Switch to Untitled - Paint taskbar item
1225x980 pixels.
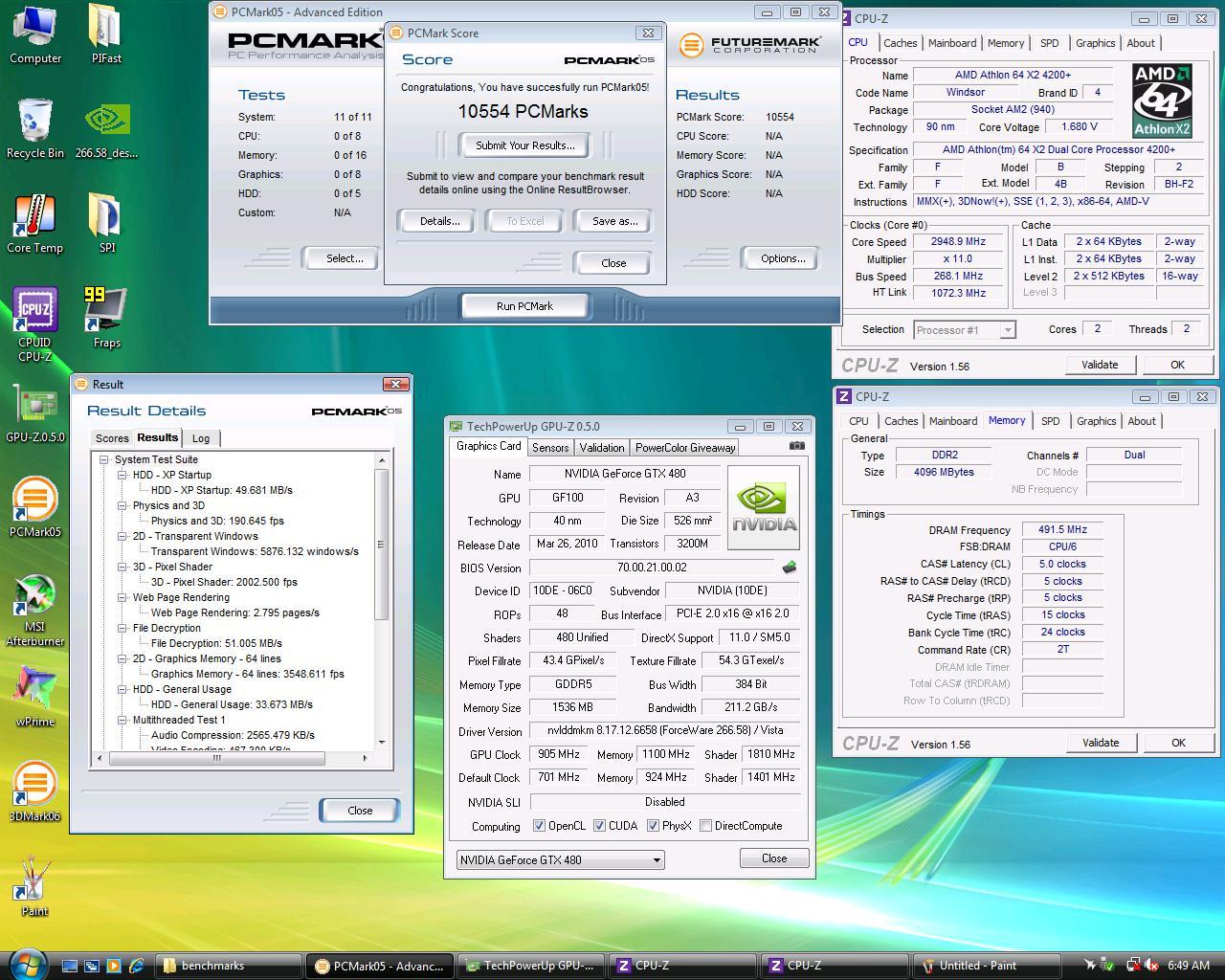(990, 966)
